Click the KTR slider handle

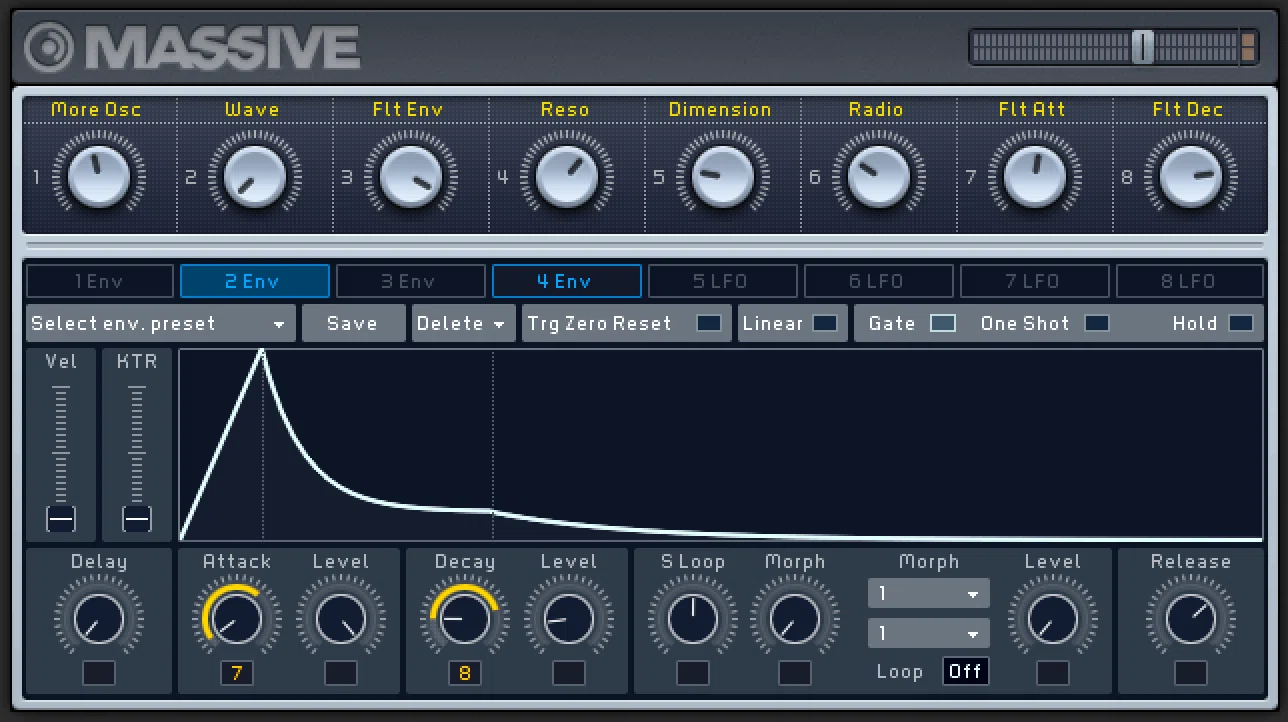pyautogui.click(x=137, y=518)
